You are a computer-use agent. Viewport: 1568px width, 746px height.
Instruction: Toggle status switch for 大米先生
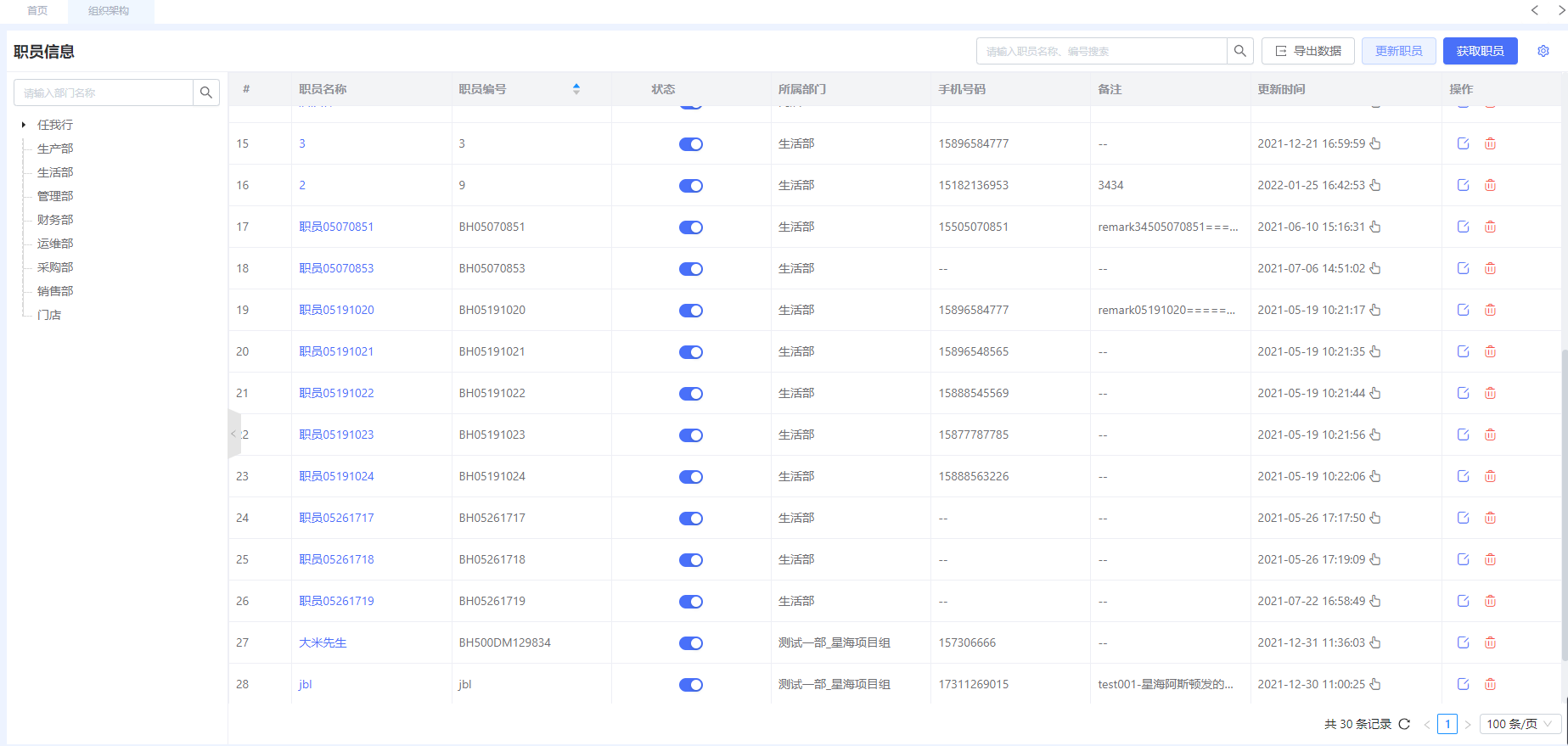coord(691,643)
